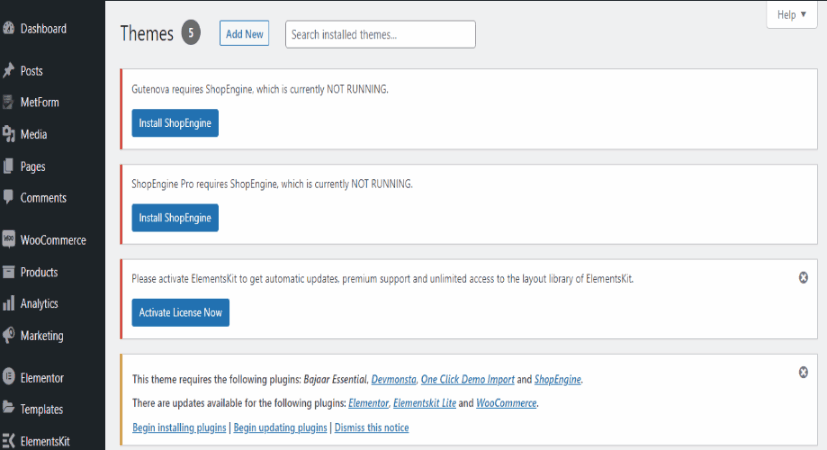
Task: Open the Elementor update link
Action: click(x=368, y=403)
